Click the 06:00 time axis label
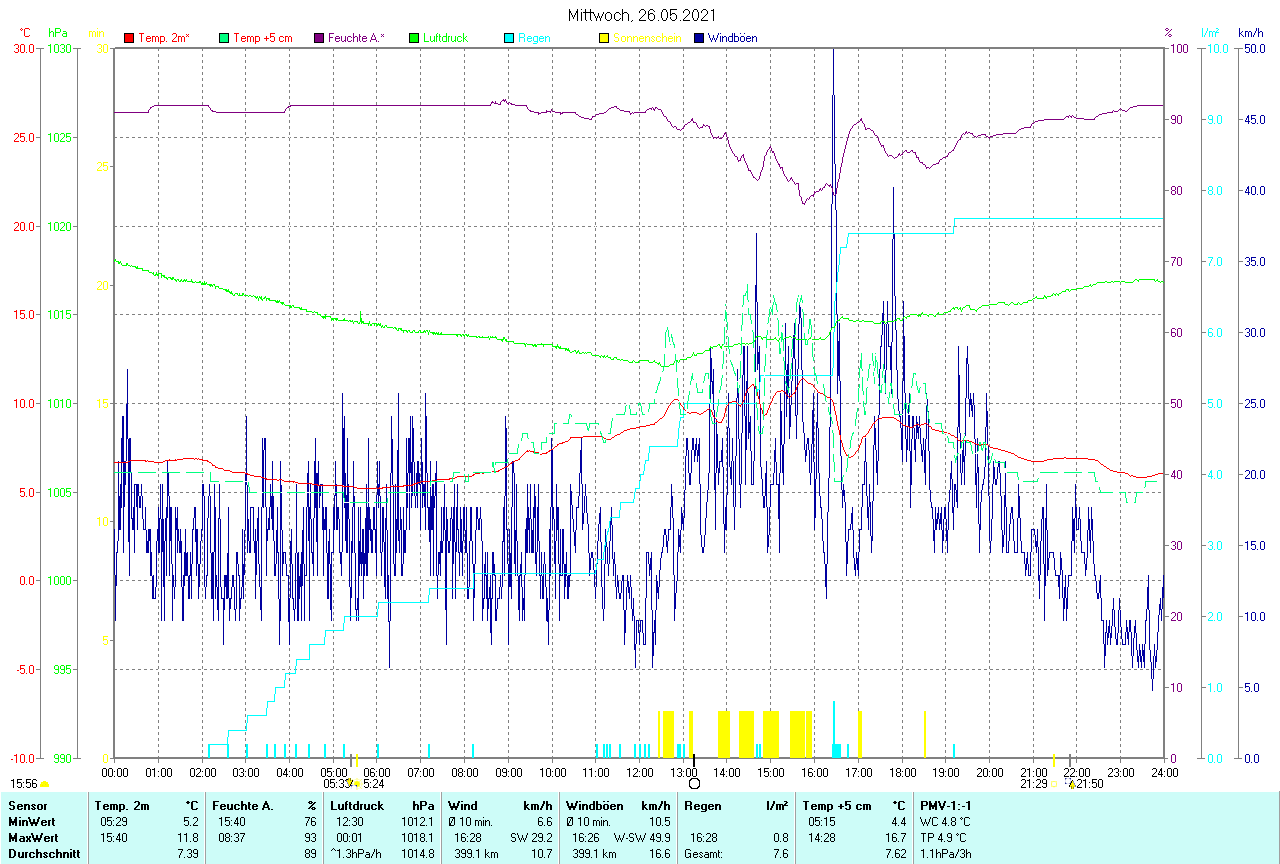The height and width of the screenshot is (864, 1280). (x=377, y=772)
